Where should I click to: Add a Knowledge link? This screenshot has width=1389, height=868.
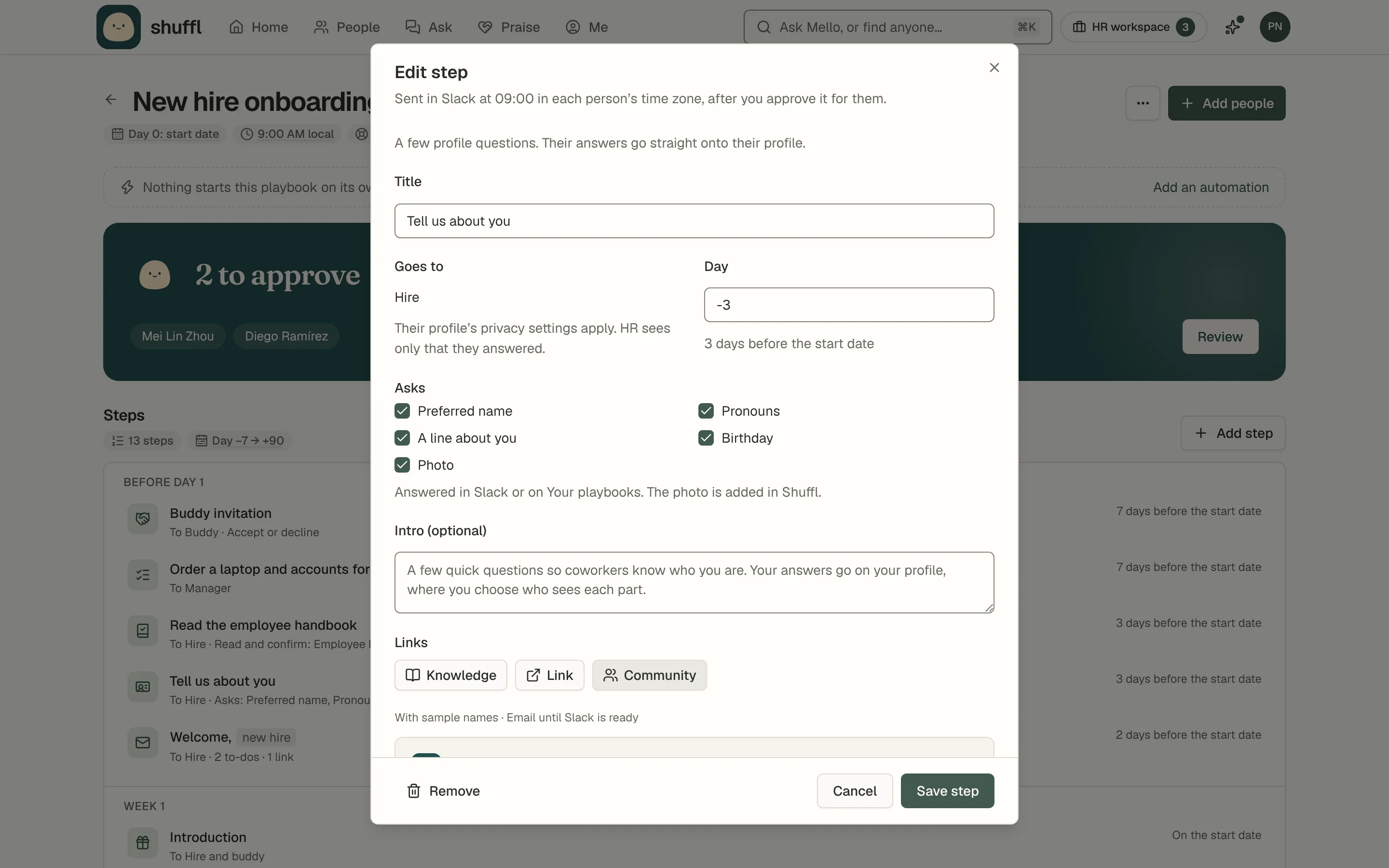pos(450,675)
